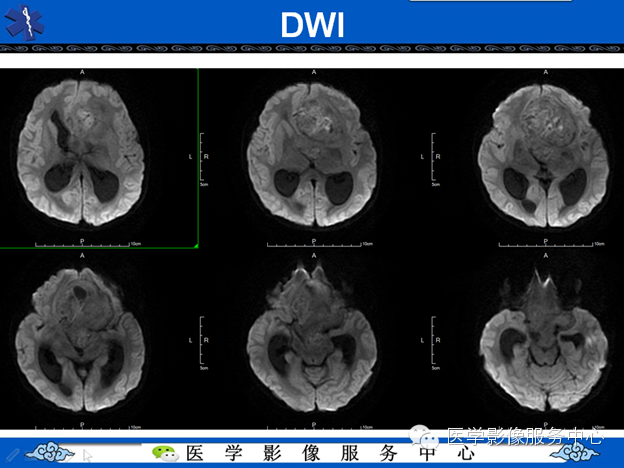Screen dimensions: 624x468
Task: Select the faint pointer arrow tool
Action: point(88,456)
